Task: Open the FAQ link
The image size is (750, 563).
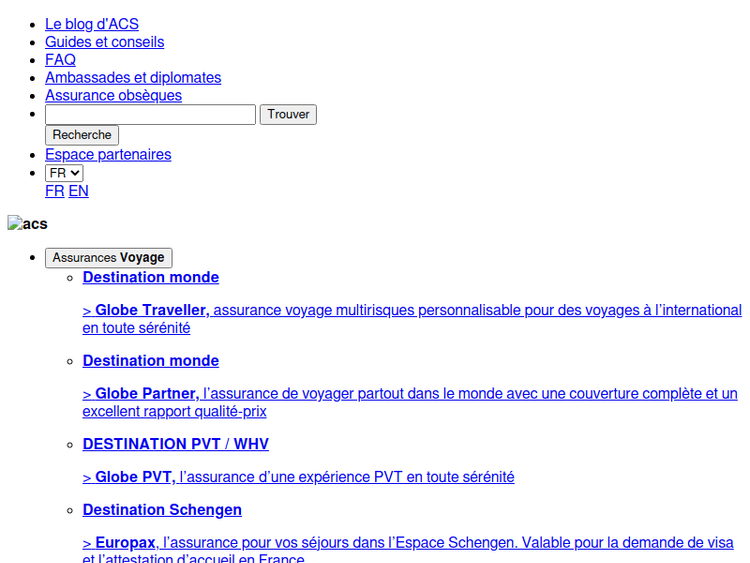Action: (x=60, y=60)
